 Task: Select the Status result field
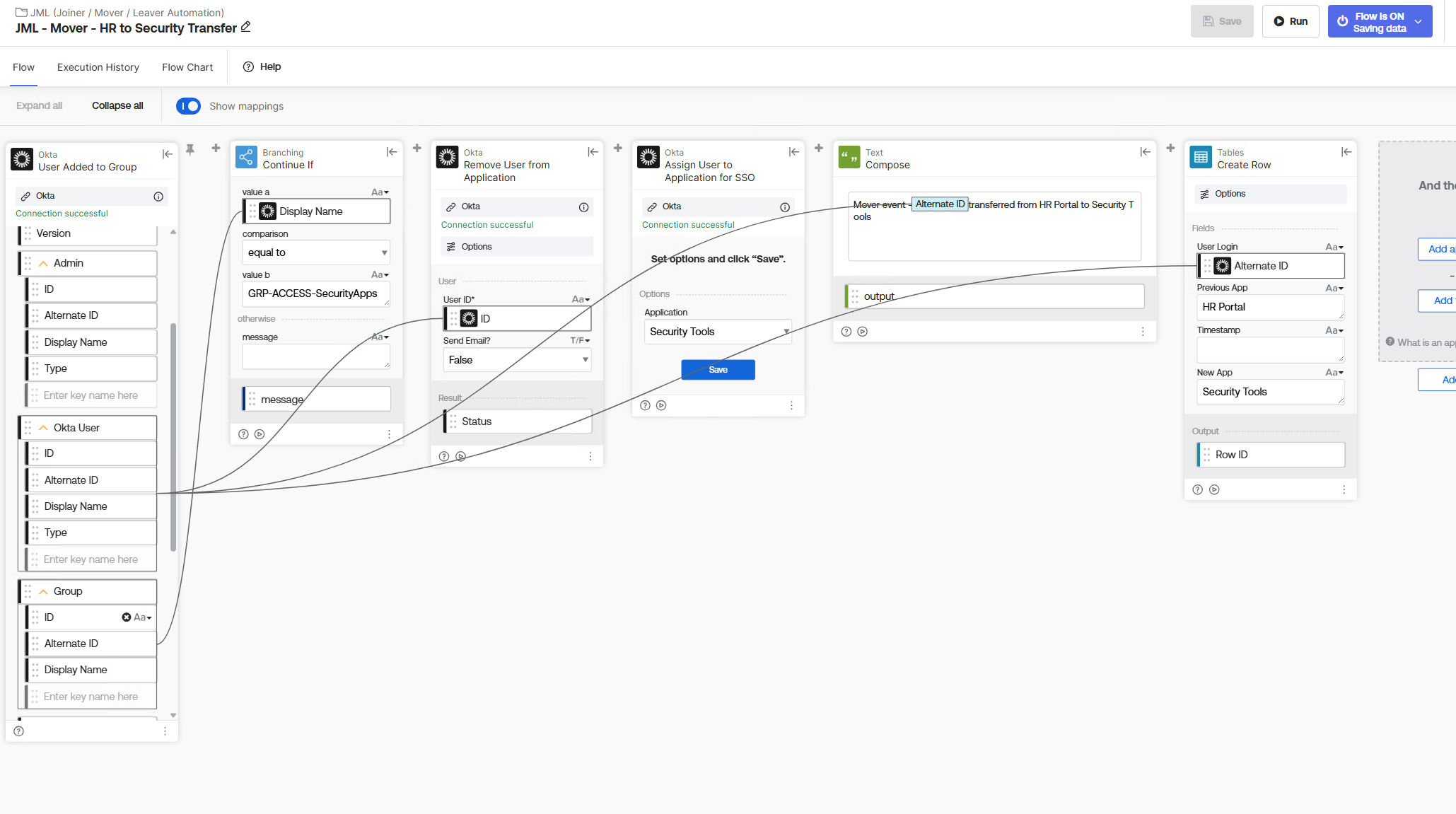pyautogui.click(x=518, y=421)
